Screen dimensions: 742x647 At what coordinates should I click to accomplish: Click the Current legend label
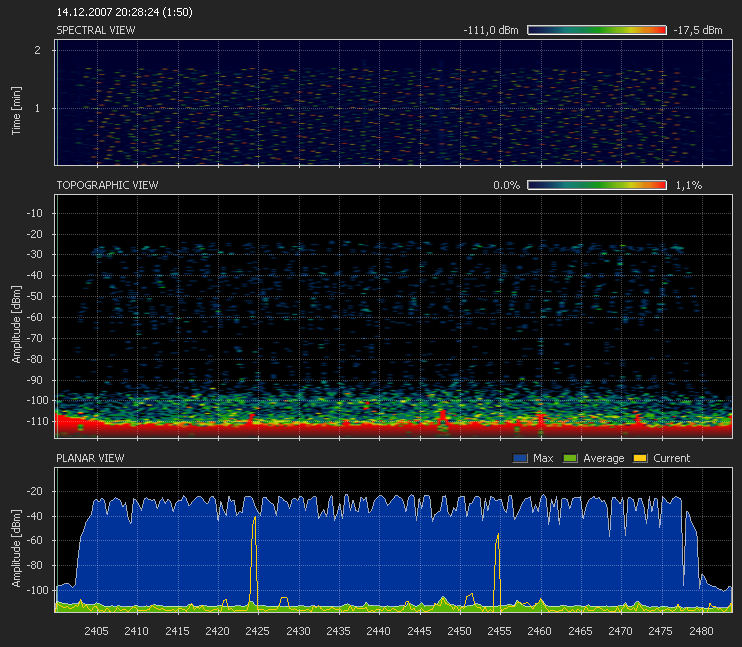pyautogui.click(x=671, y=458)
